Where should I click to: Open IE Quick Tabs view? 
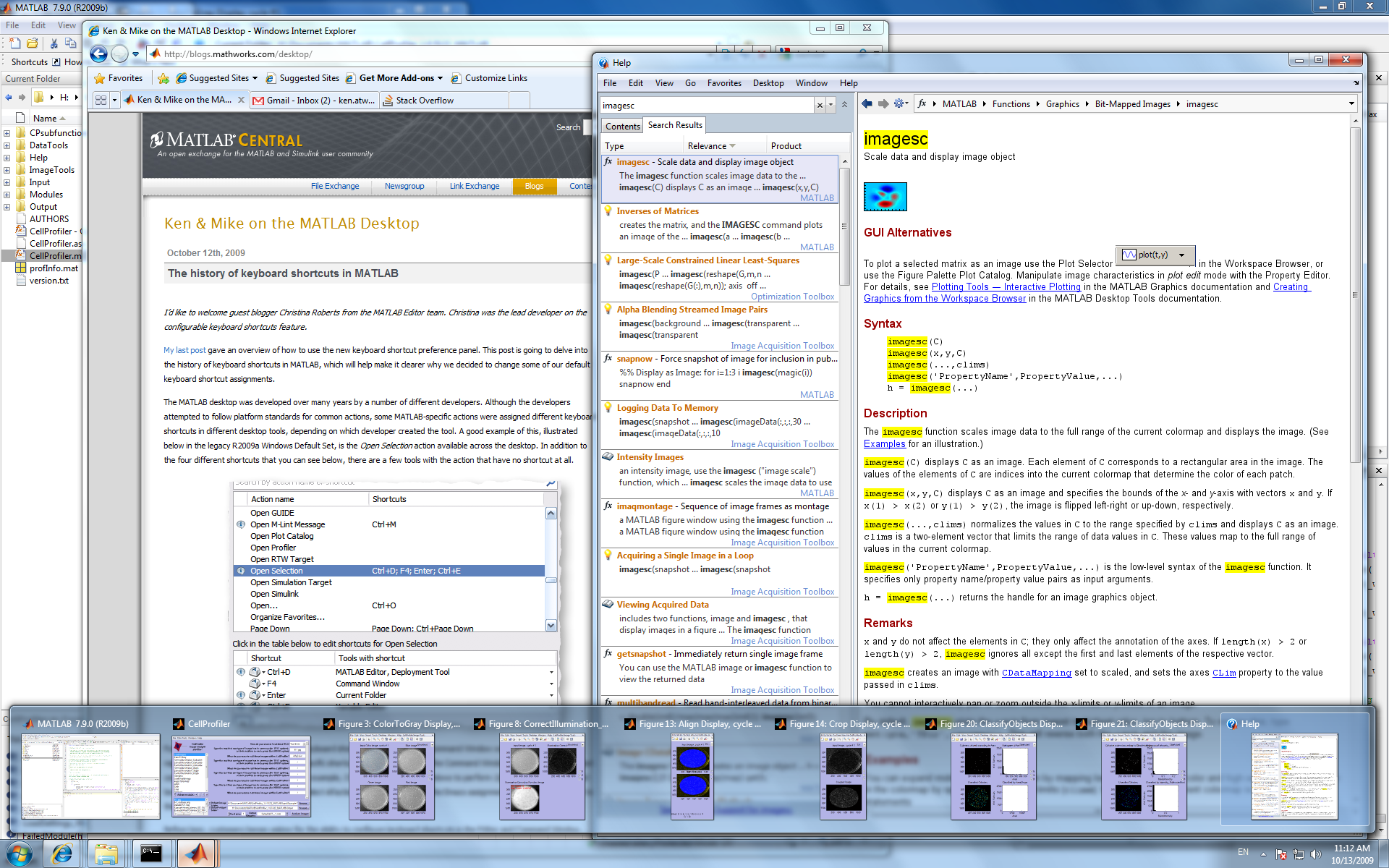[x=101, y=100]
